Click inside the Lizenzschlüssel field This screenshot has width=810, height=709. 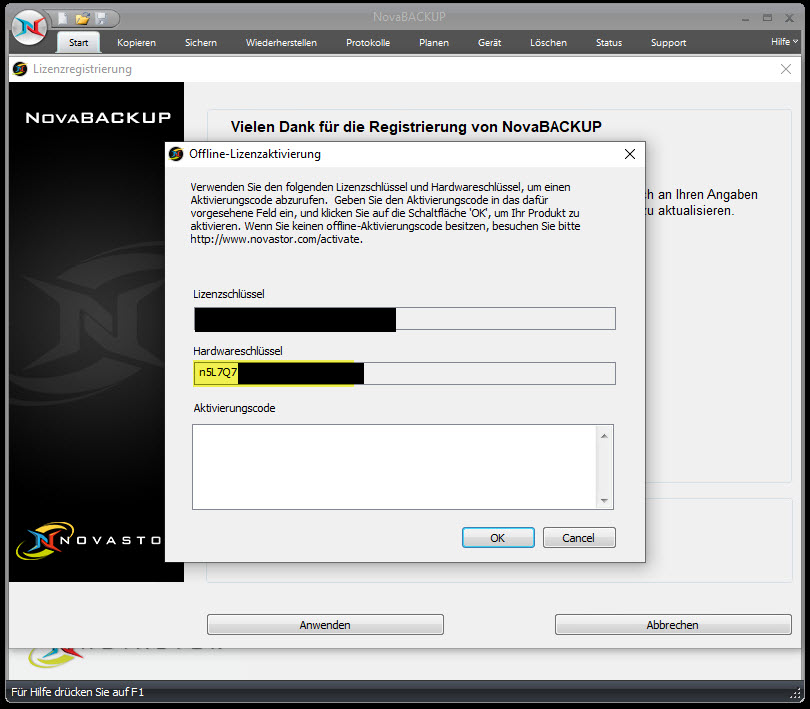(x=404, y=318)
